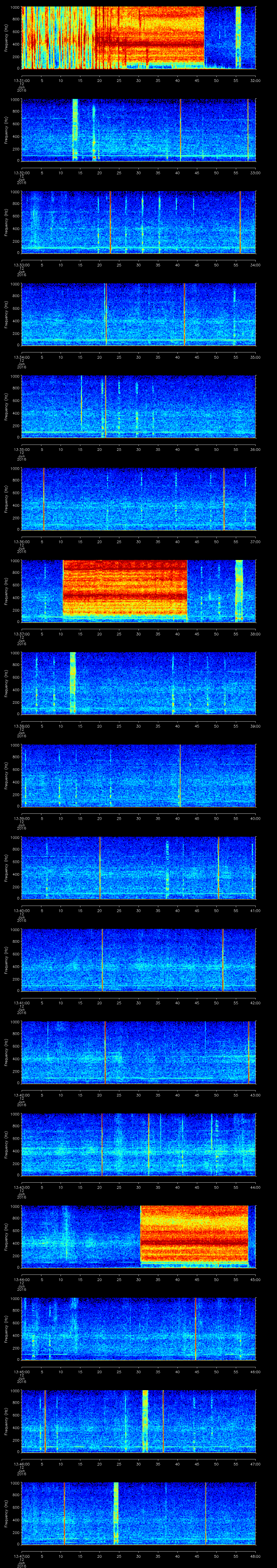Click the red line near second 52 in the 13:36 spectrogram

pyautogui.click(x=224, y=499)
